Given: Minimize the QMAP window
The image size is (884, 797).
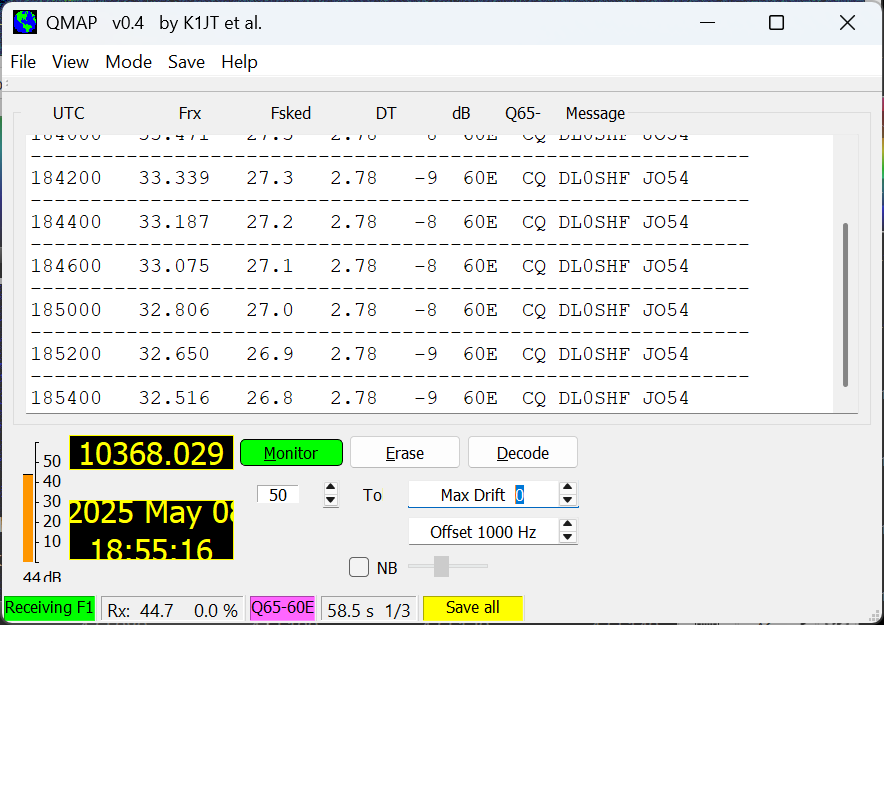Looking at the screenshot, I should (x=708, y=23).
